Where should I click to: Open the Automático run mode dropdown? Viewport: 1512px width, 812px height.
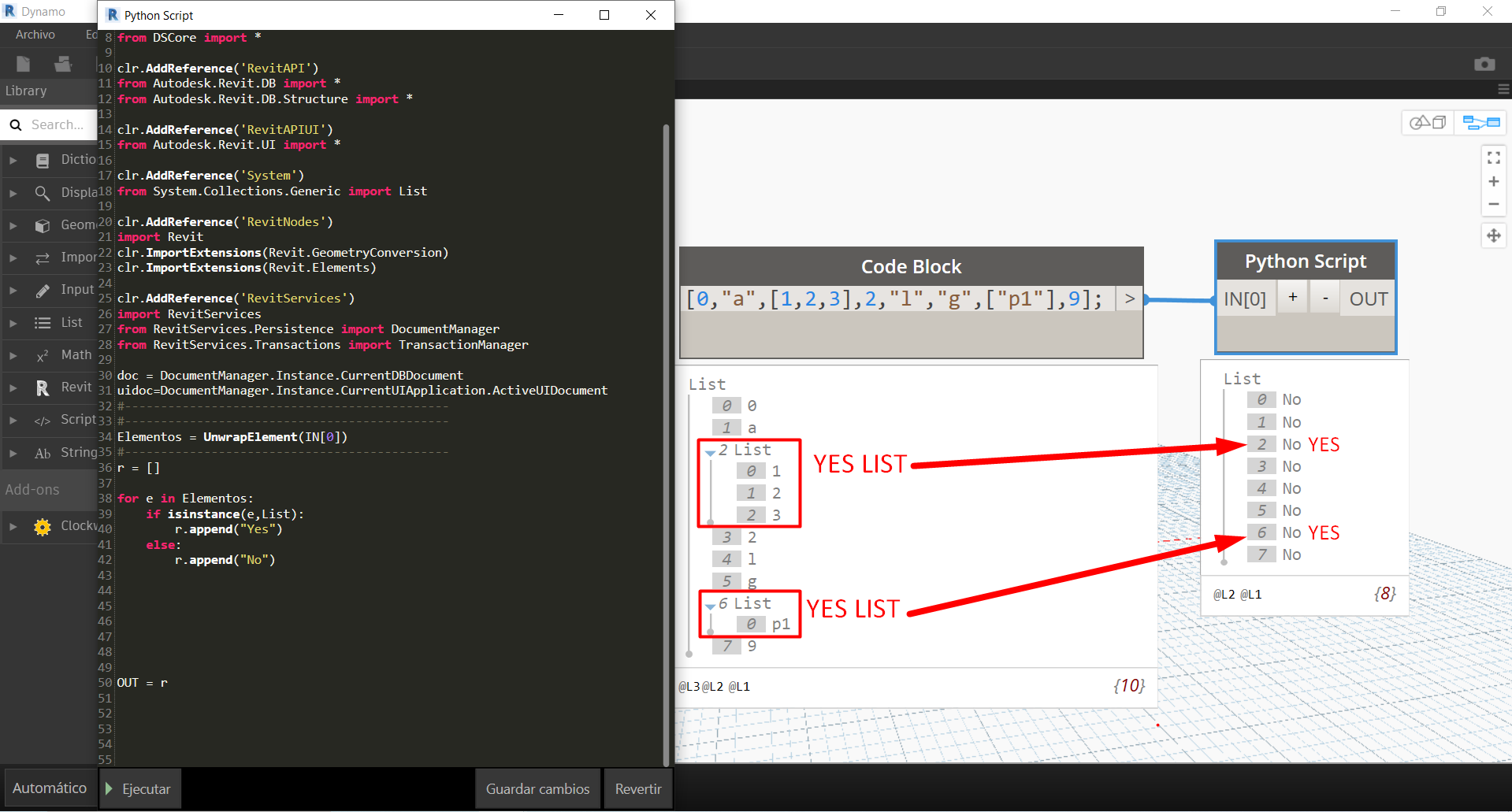coord(50,788)
